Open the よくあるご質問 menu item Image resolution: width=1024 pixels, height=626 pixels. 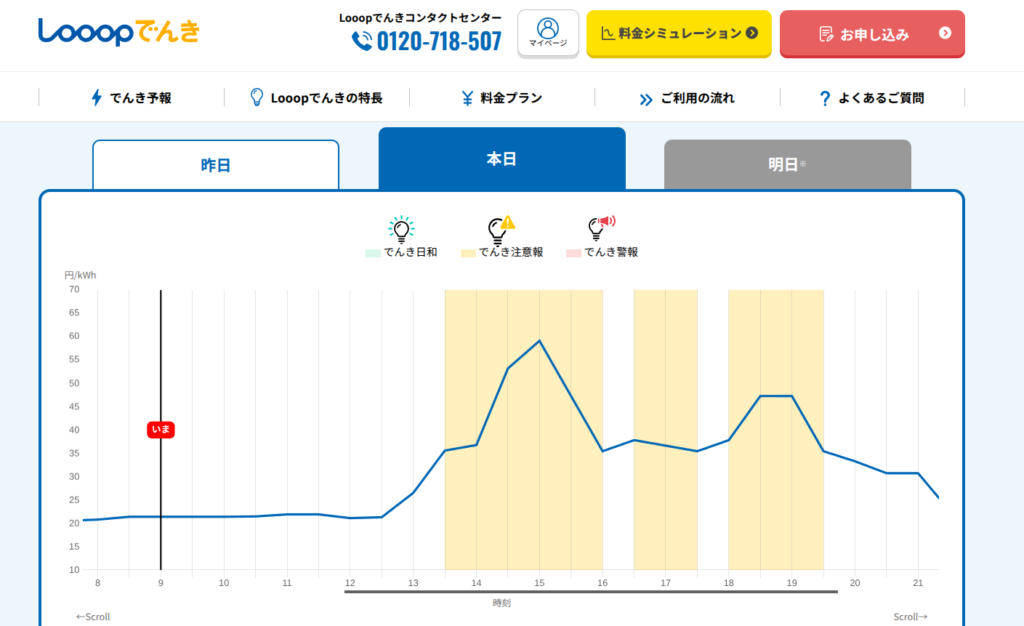tap(872, 98)
